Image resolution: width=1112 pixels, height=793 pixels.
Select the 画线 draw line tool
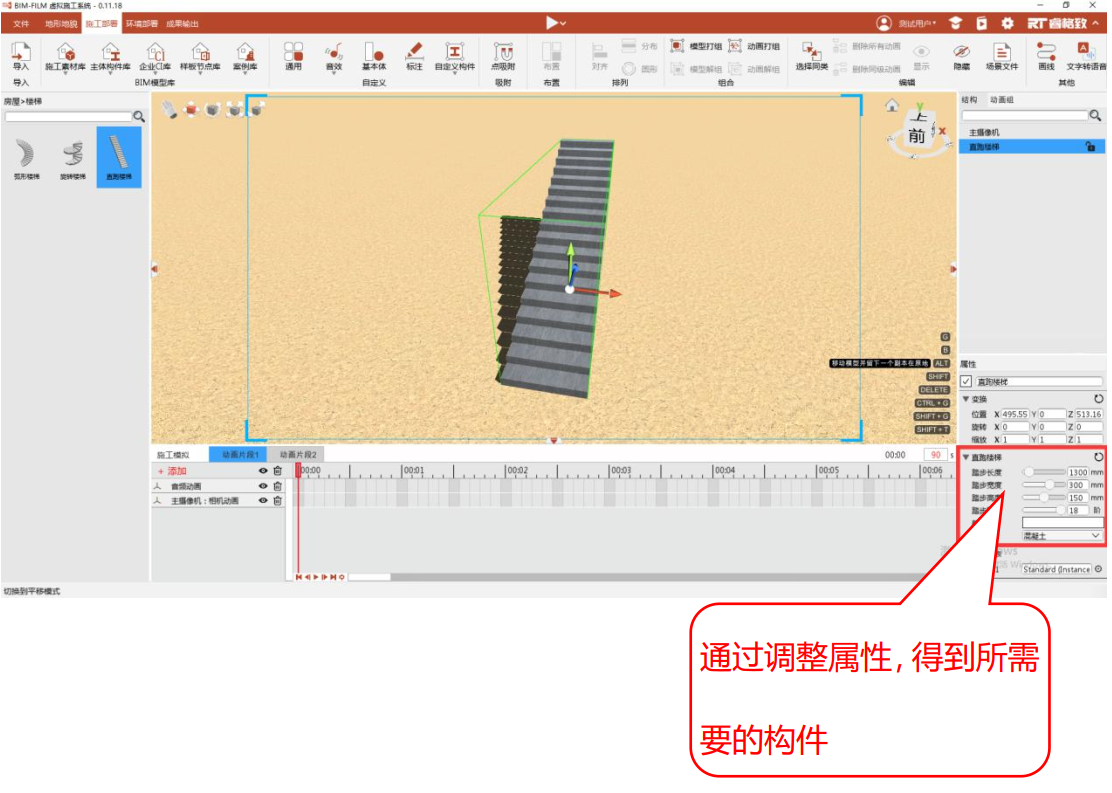pyautogui.click(x=1047, y=56)
